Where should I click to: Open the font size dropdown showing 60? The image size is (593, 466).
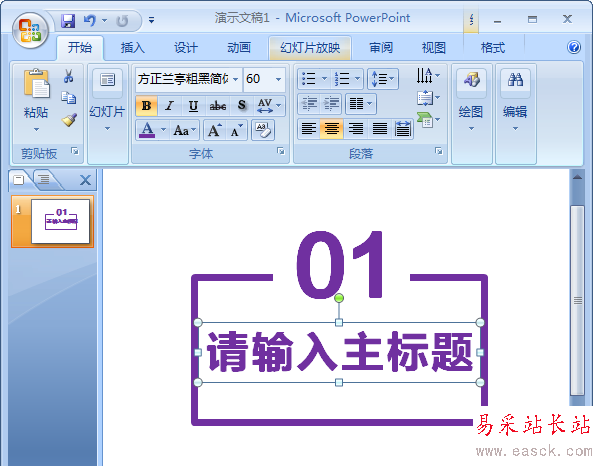coord(278,79)
